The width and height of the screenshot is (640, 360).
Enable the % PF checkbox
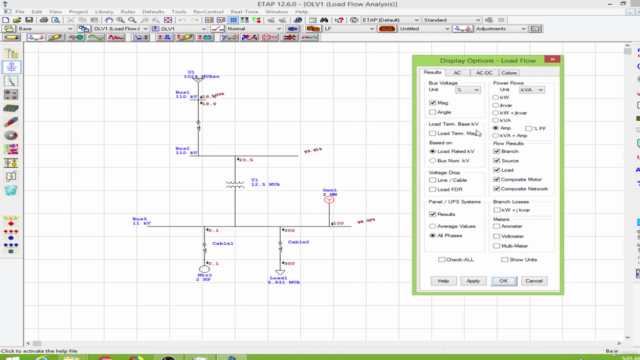point(529,129)
